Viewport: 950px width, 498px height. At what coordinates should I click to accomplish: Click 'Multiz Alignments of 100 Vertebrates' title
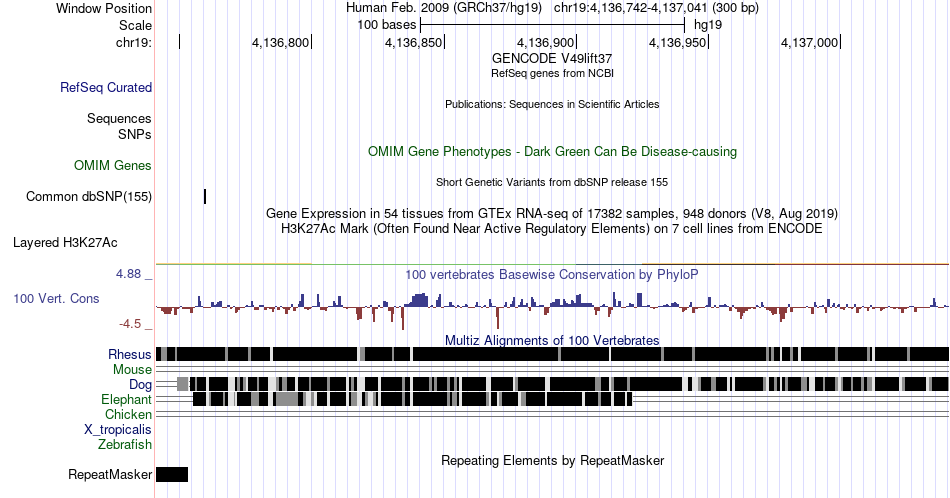point(552,340)
